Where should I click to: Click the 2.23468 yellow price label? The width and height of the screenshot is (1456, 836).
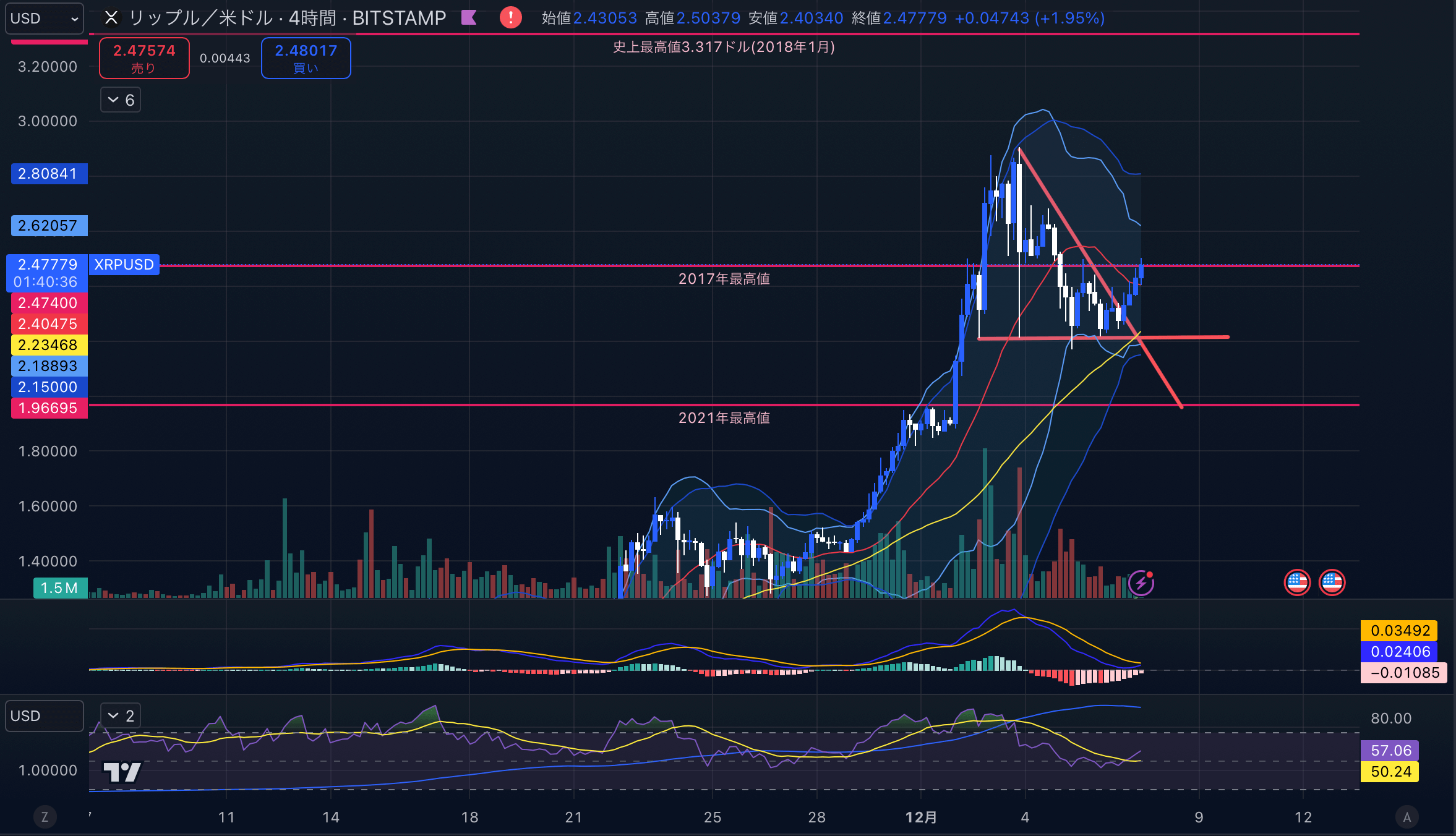click(x=49, y=345)
